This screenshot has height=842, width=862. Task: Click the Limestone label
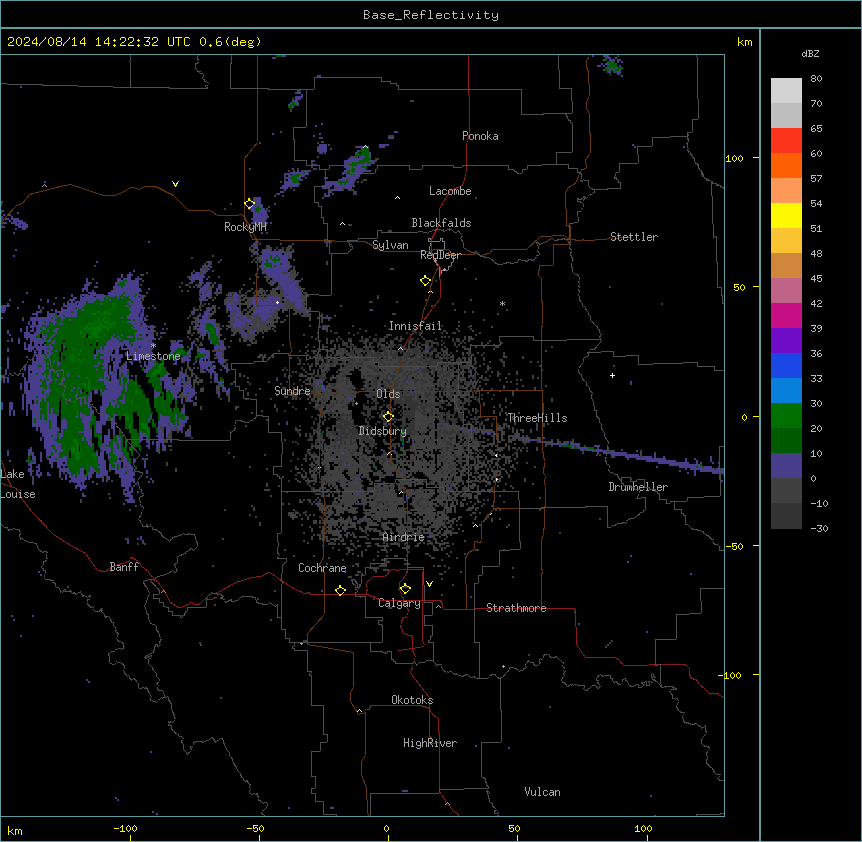[153, 356]
